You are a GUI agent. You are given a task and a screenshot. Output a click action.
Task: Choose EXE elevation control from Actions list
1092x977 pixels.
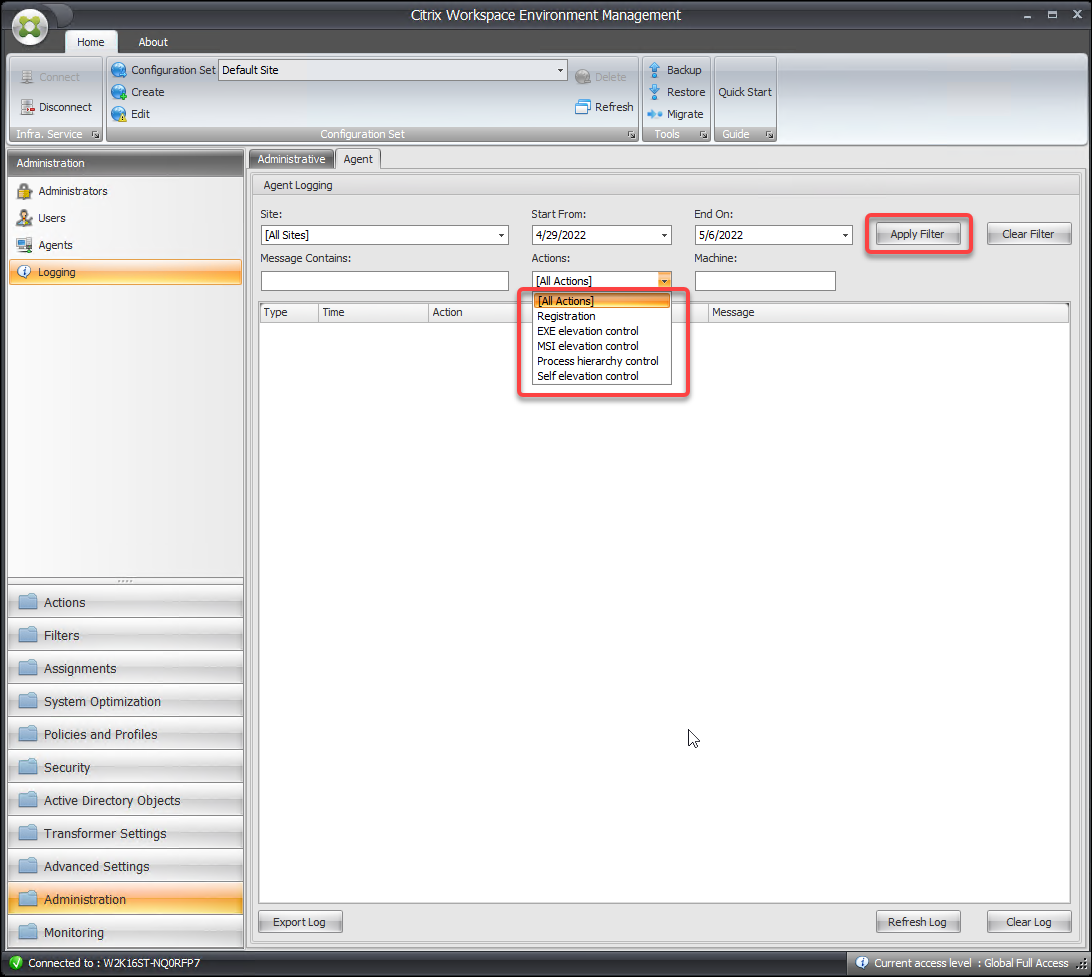587,331
